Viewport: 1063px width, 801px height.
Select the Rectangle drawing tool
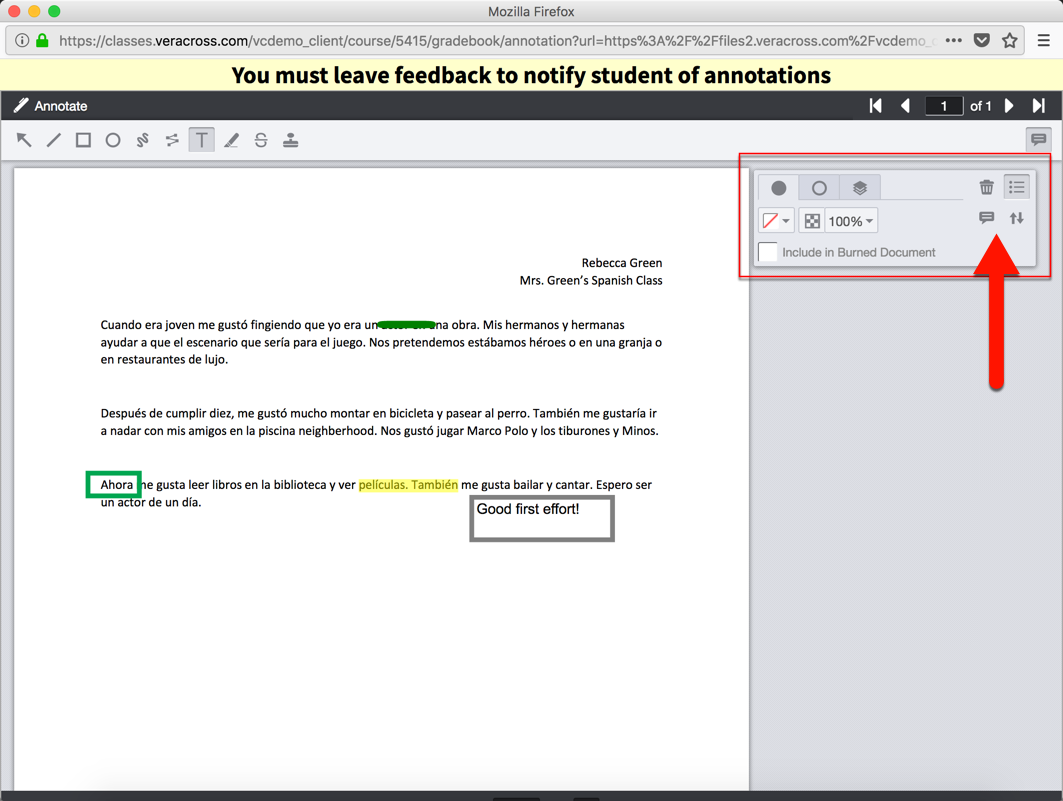[83, 140]
